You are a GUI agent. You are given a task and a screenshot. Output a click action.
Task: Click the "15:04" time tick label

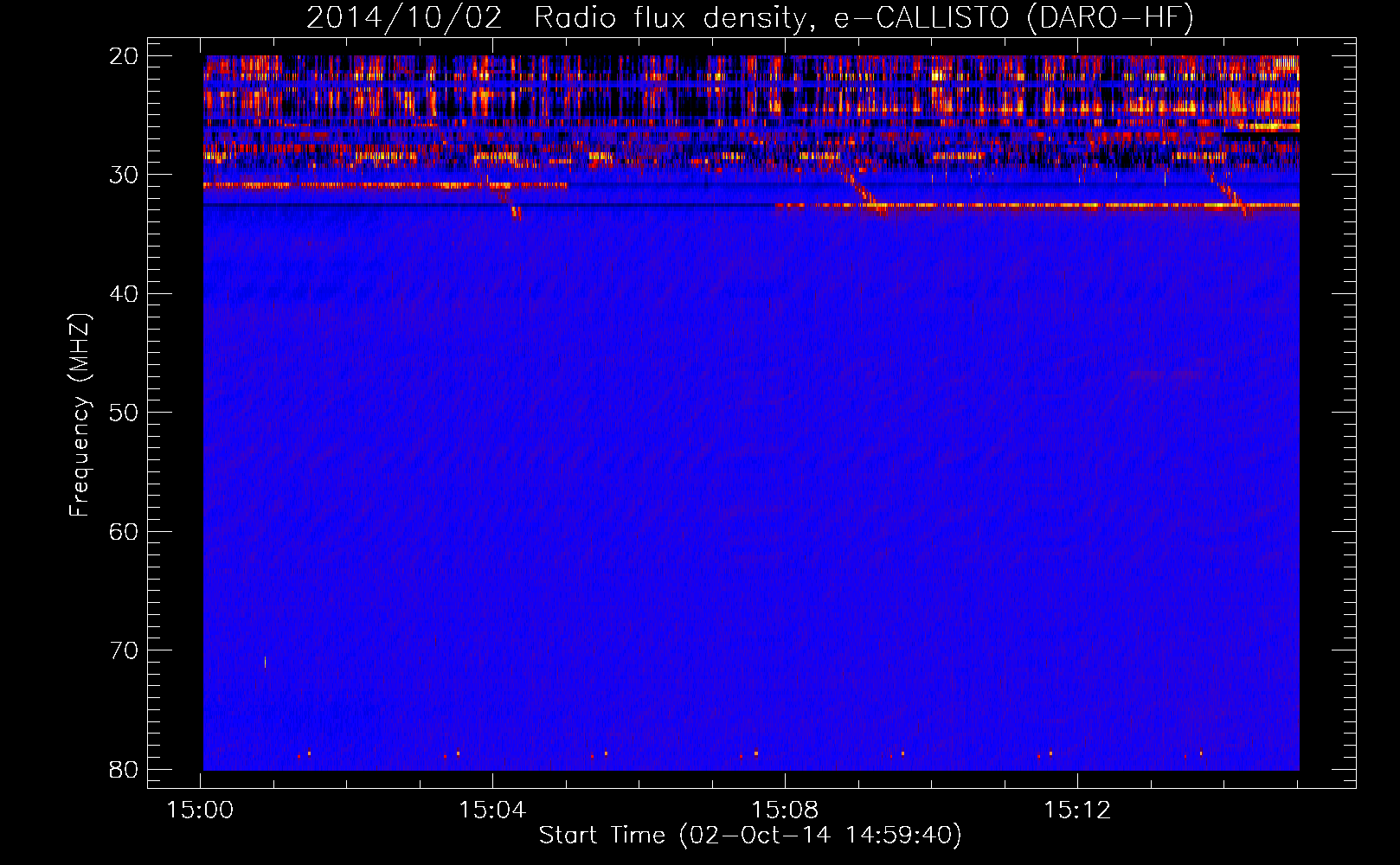pyautogui.click(x=492, y=811)
